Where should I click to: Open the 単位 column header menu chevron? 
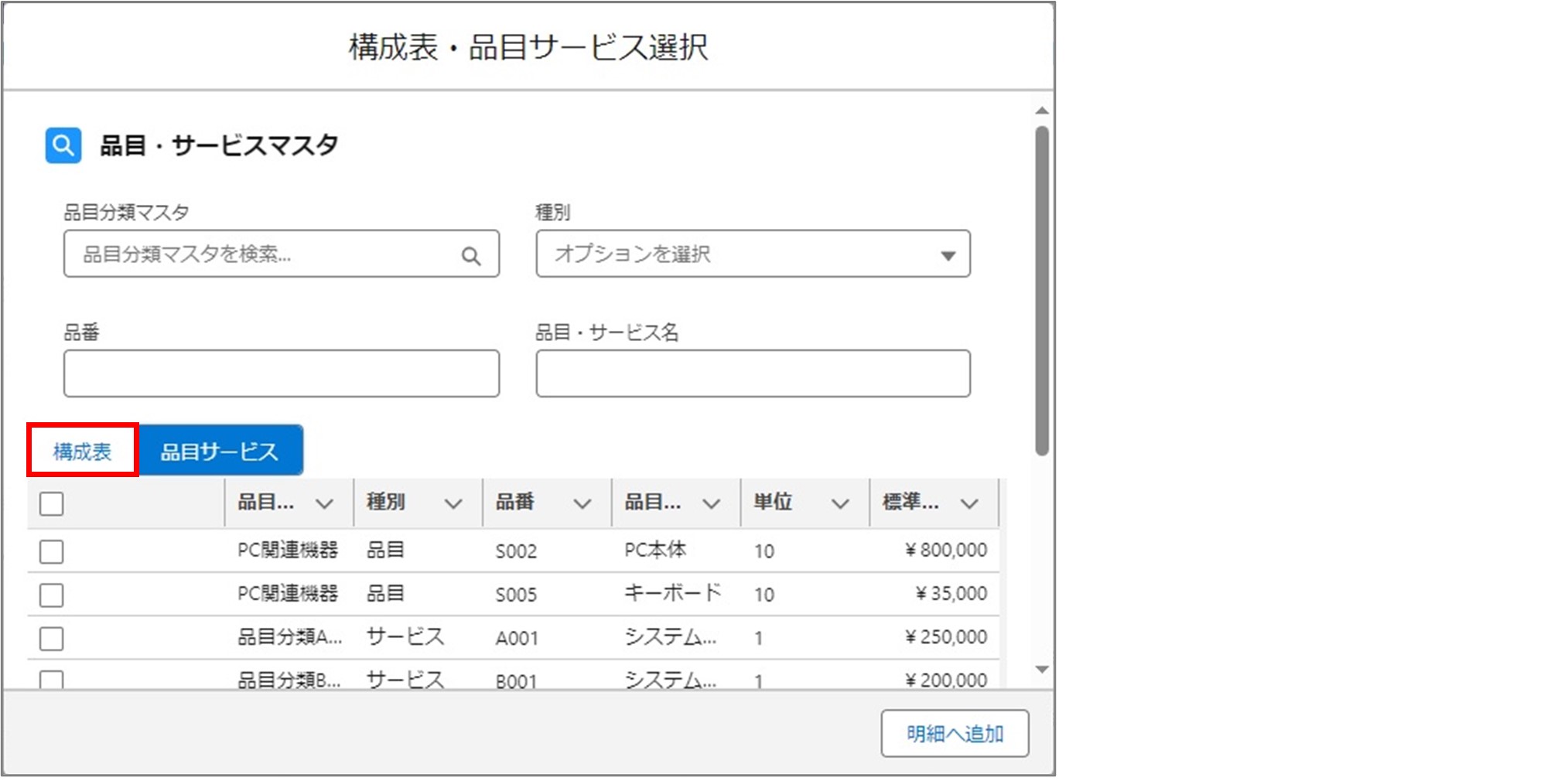pyautogui.click(x=840, y=504)
